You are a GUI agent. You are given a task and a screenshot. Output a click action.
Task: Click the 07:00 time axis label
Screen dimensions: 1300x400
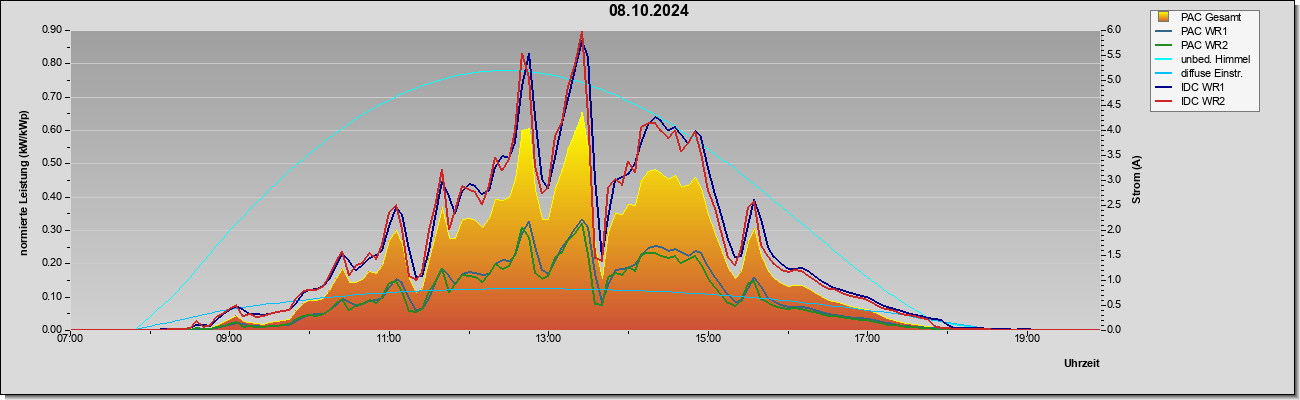[70, 338]
